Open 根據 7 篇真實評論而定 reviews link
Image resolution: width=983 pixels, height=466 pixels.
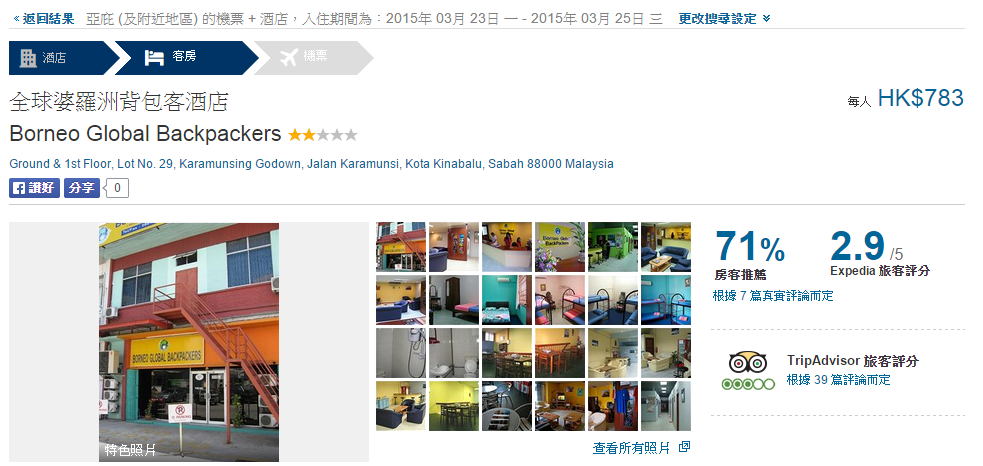tap(773, 296)
